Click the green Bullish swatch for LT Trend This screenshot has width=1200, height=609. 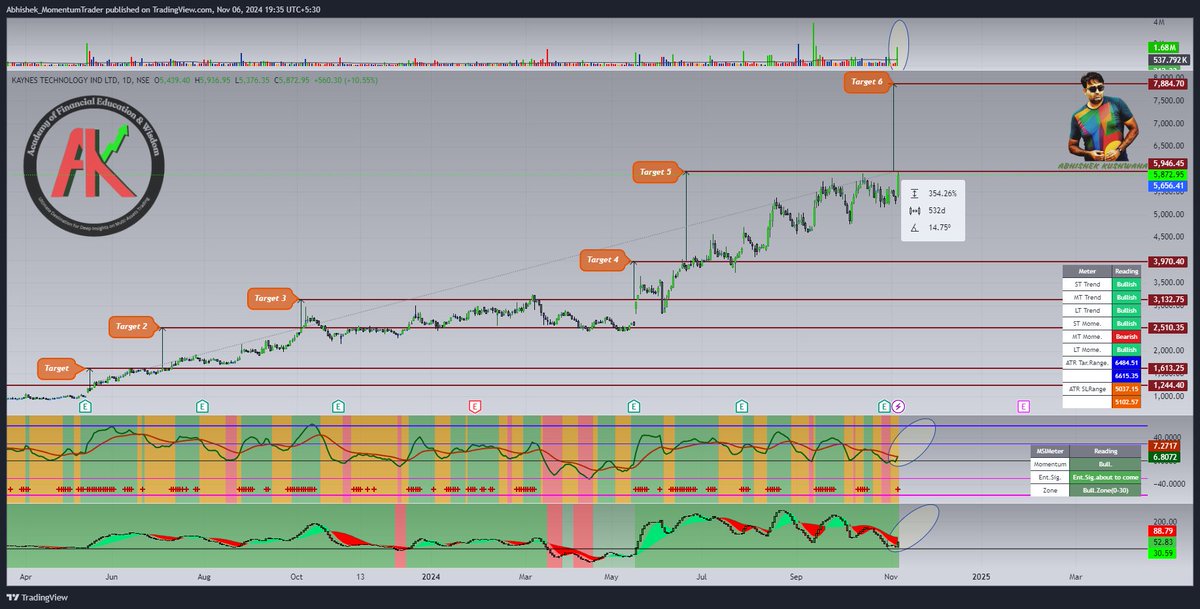(x=1126, y=311)
